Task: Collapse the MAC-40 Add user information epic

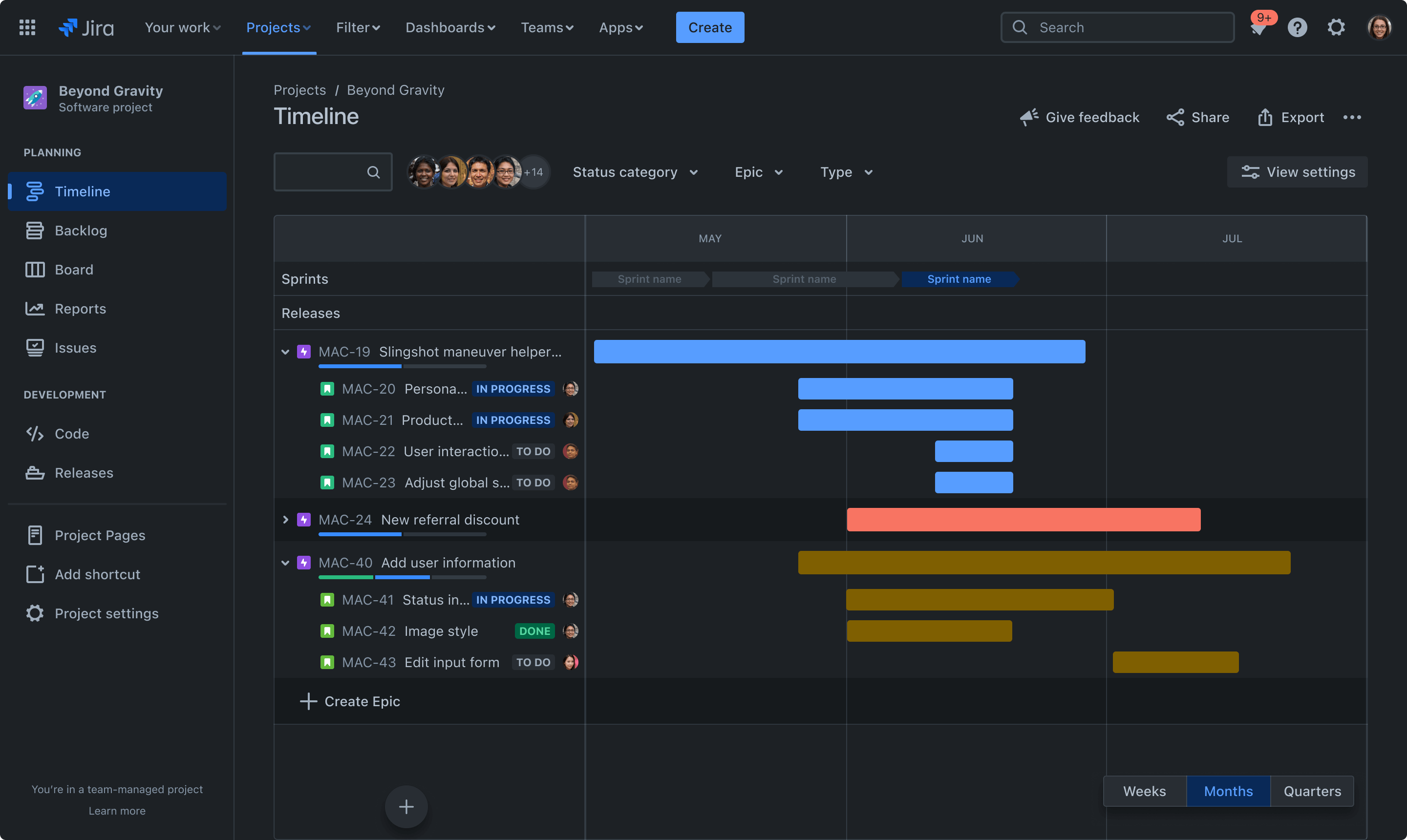Action: (285, 562)
